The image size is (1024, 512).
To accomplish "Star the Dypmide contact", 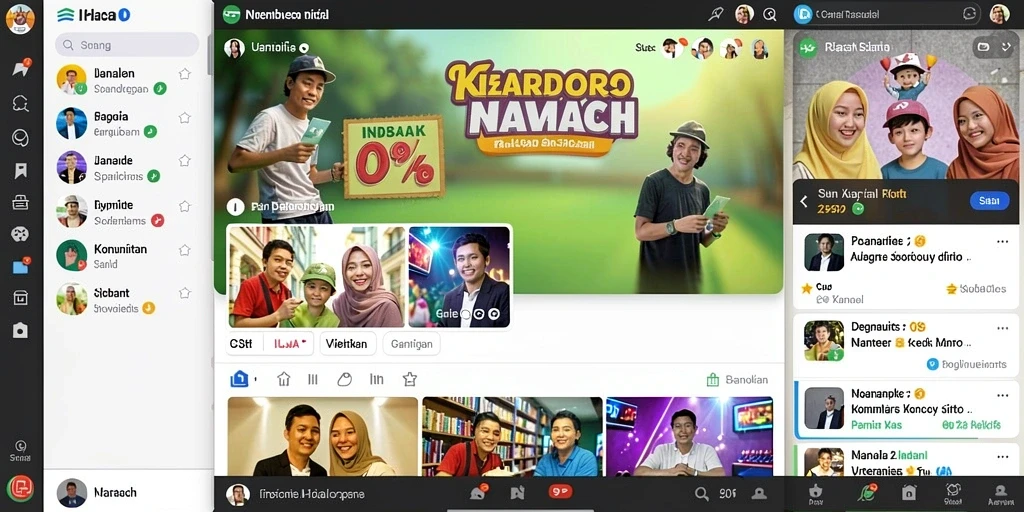I will click(x=185, y=206).
